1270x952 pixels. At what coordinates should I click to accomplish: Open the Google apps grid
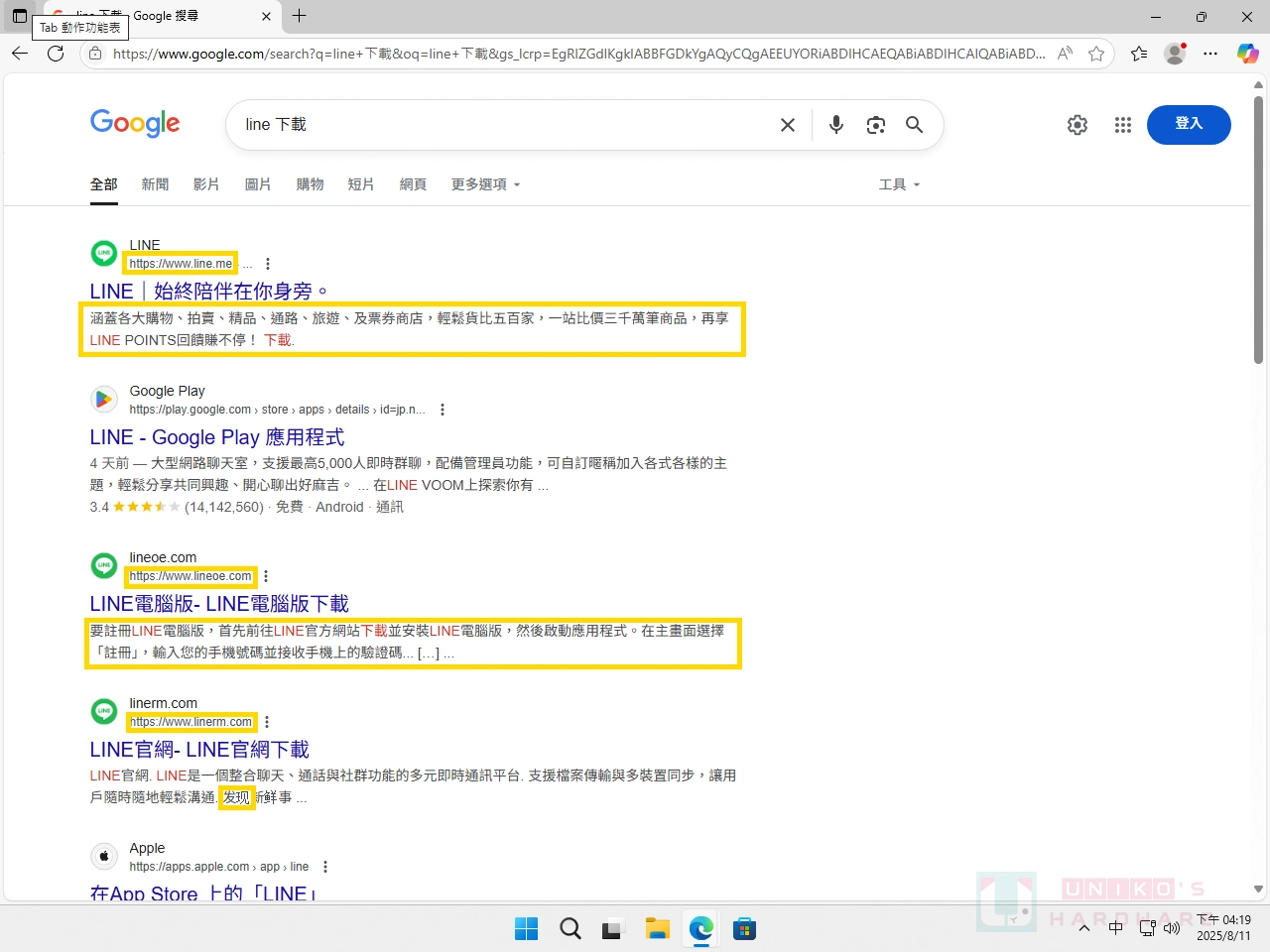pyautogui.click(x=1123, y=125)
